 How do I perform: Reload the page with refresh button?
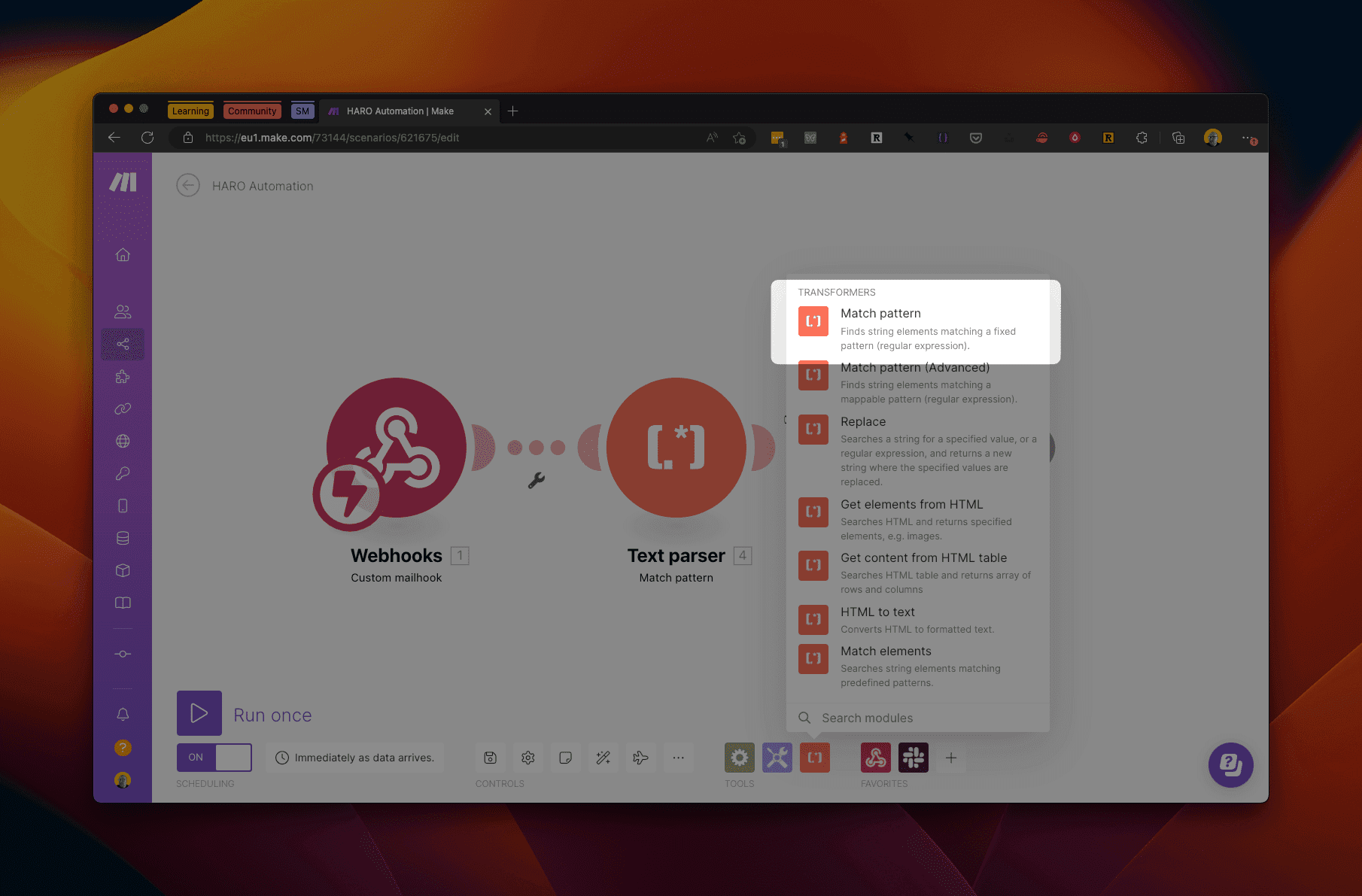(x=147, y=138)
